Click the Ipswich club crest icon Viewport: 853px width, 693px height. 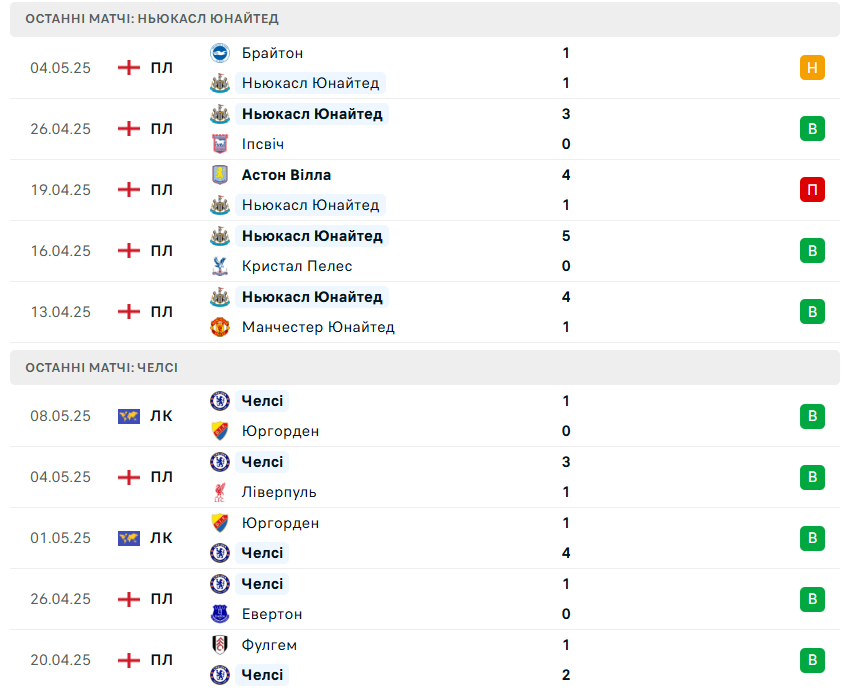click(x=219, y=144)
